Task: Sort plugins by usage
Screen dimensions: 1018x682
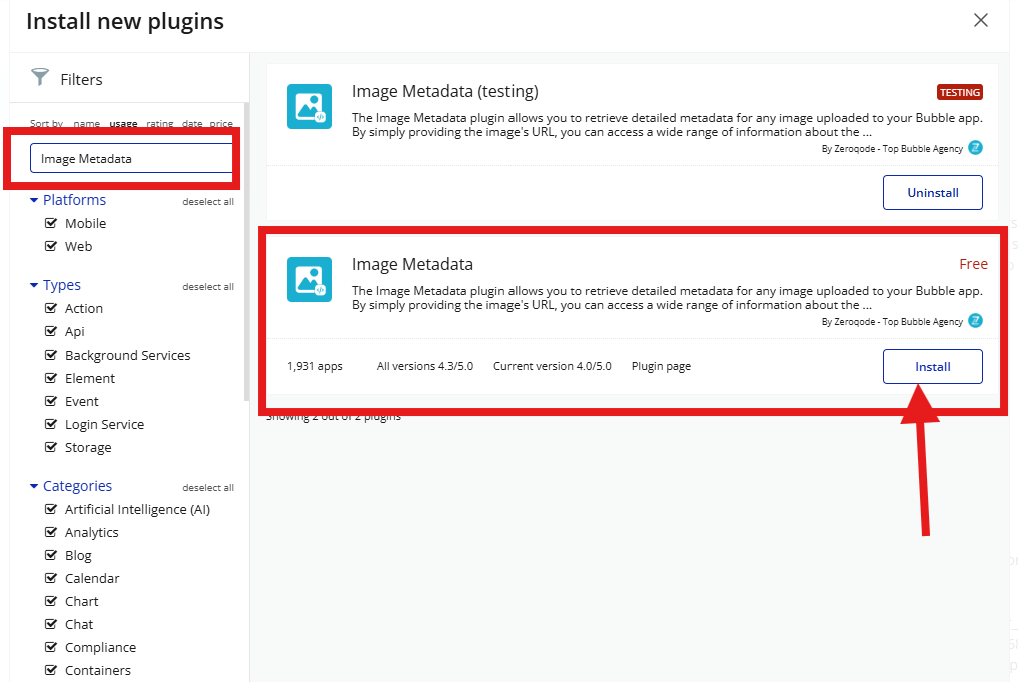Action: (x=123, y=123)
